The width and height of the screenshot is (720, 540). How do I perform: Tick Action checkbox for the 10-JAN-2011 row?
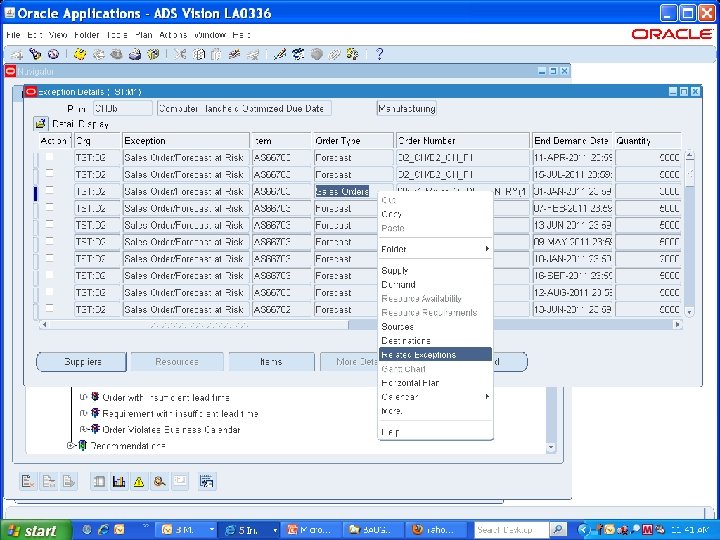[x=50, y=258]
